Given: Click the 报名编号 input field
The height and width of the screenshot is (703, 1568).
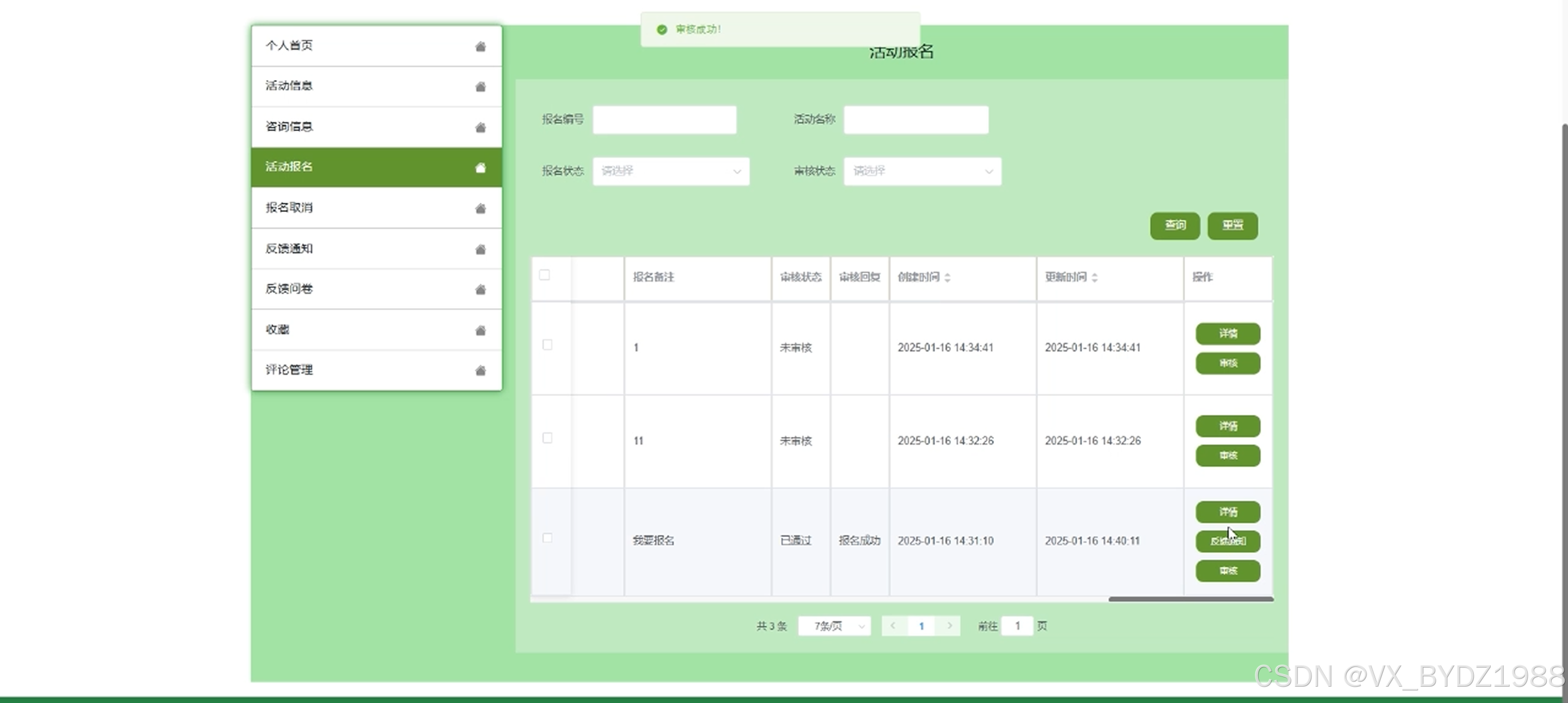Looking at the screenshot, I should tap(664, 120).
